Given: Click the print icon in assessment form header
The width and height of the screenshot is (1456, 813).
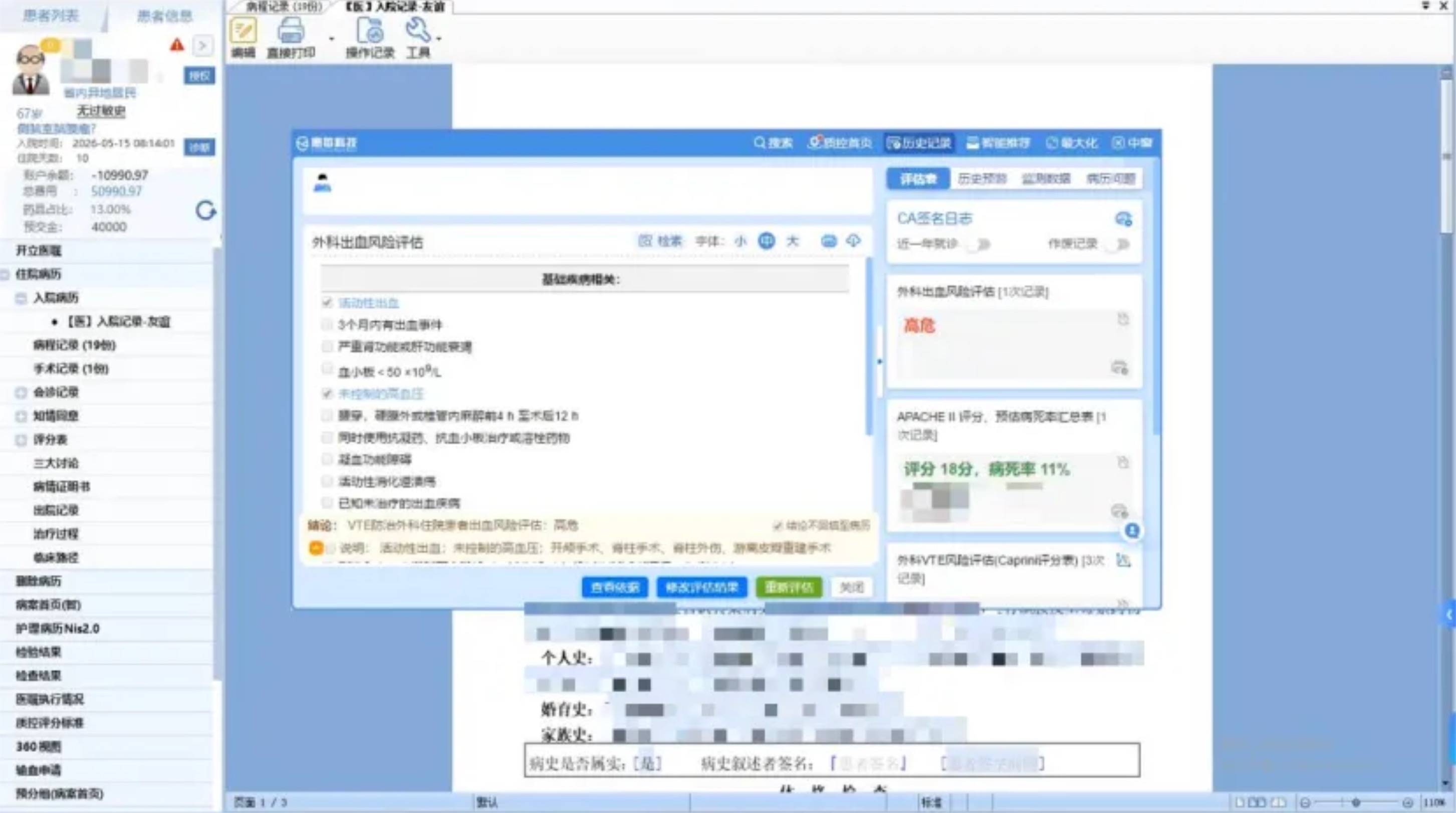Looking at the screenshot, I should tap(829, 241).
